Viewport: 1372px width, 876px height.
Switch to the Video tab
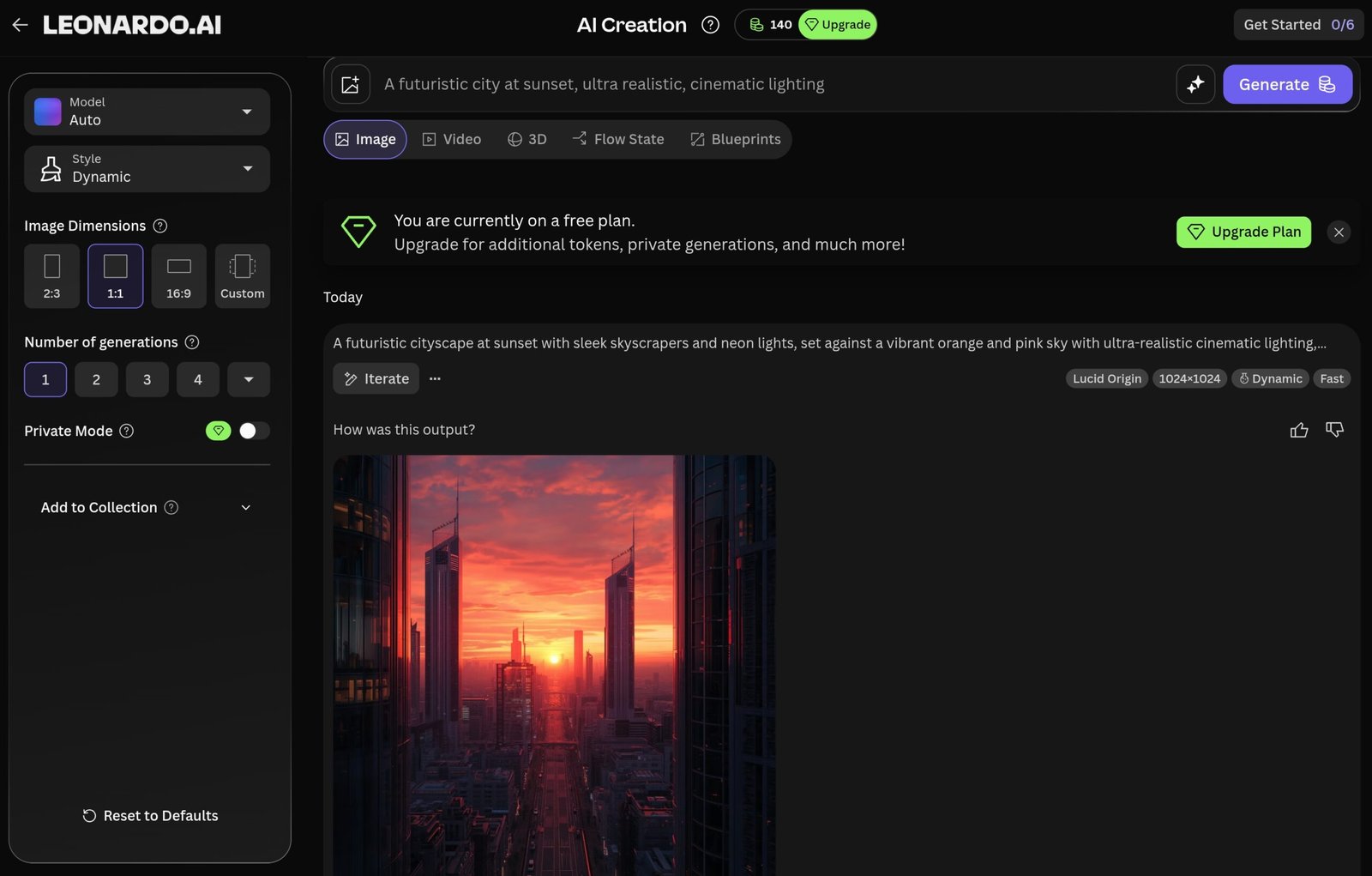pyautogui.click(x=452, y=140)
